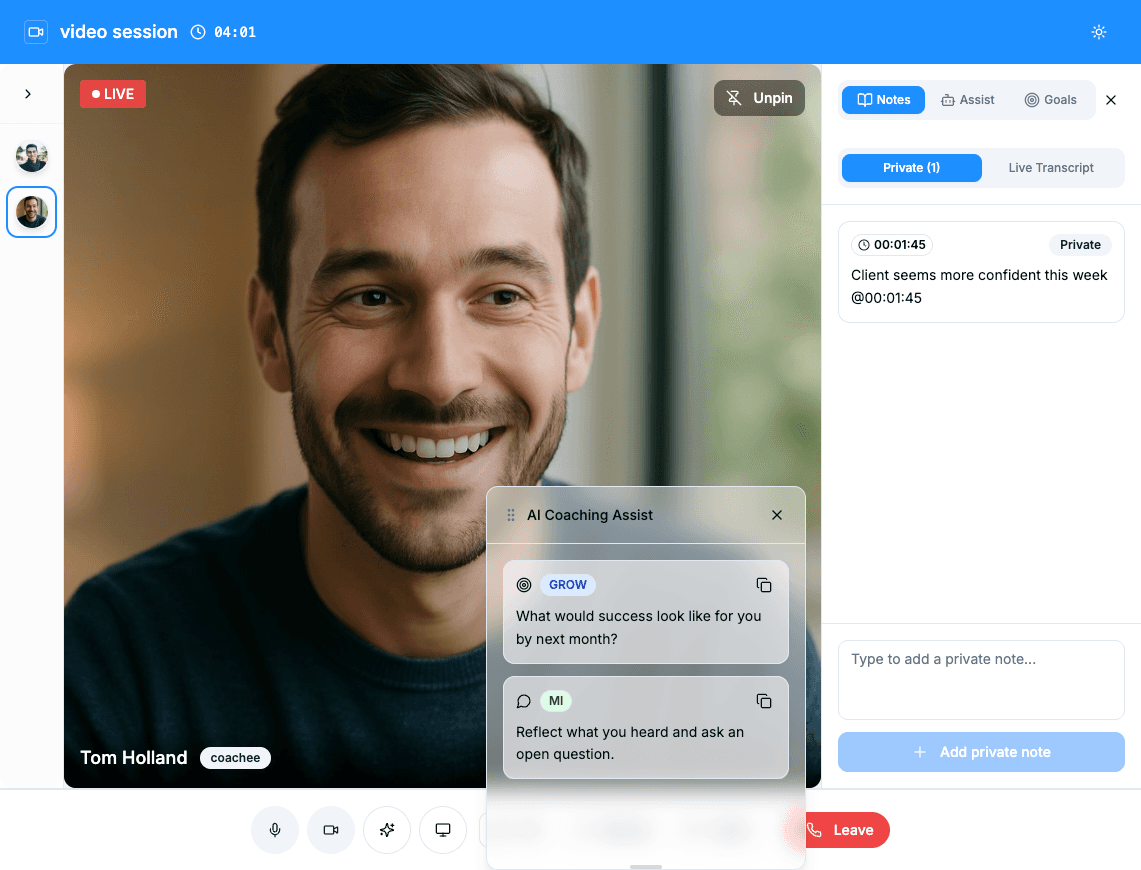Turn off the camera
Viewport: 1141px width, 870px height.
pyautogui.click(x=331, y=830)
